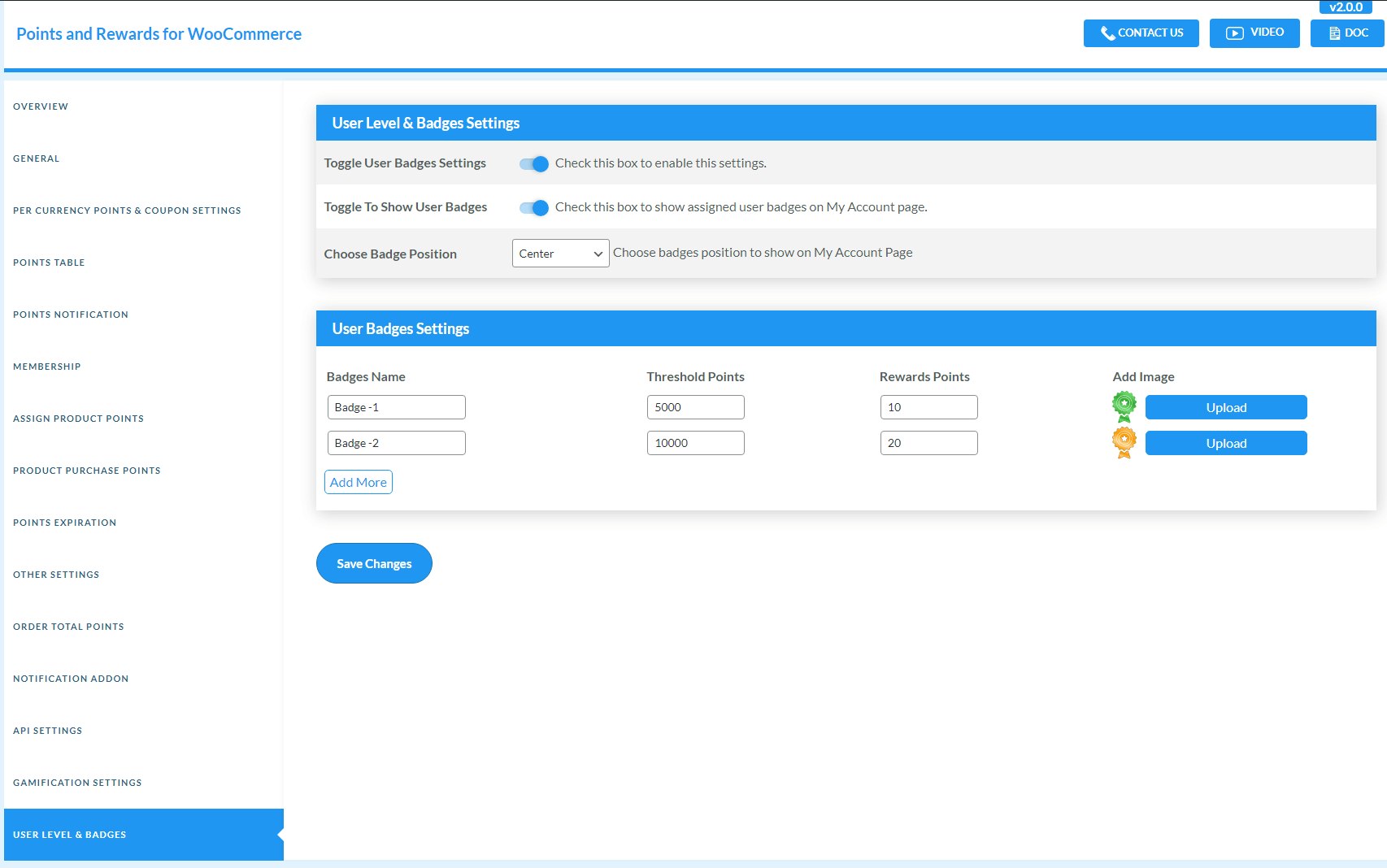
Task: Open the Points Expiration section
Action: [x=65, y=523]
